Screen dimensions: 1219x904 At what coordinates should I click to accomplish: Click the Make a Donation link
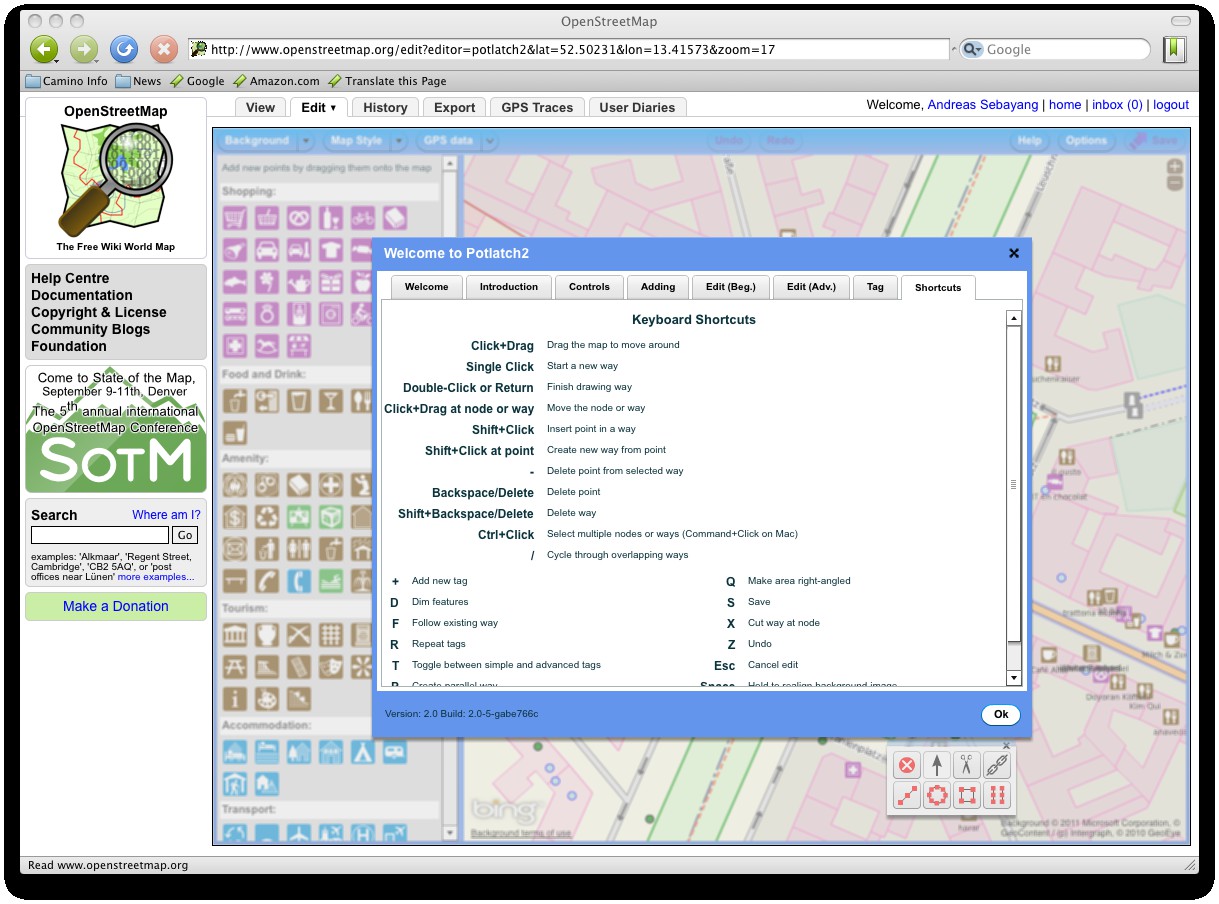116,606
